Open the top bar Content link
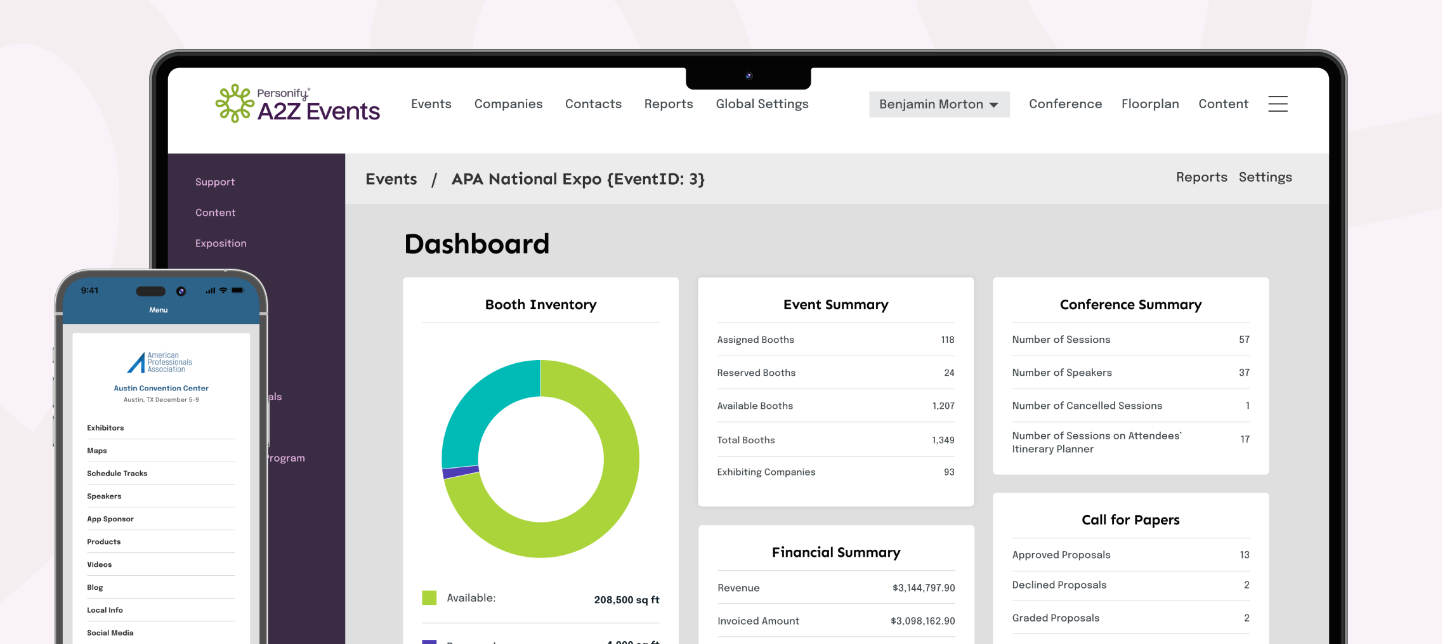The height and width of the screenshot is (644, 1442). click(x=1223, y=104)
